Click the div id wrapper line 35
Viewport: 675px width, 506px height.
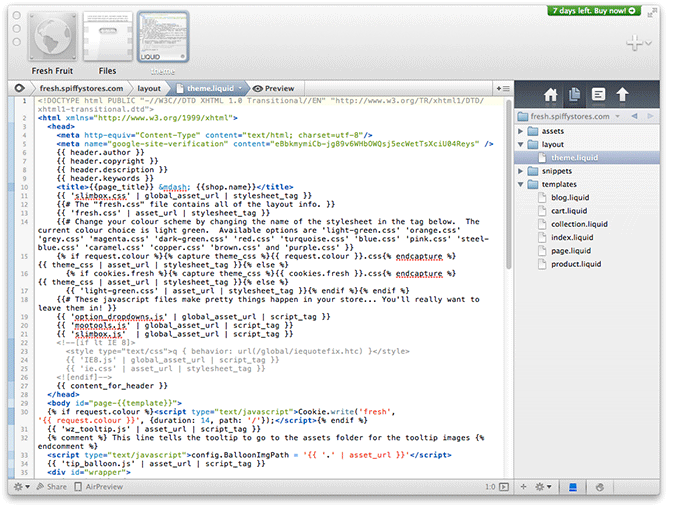pyautogui.click(x=89, y=472)
